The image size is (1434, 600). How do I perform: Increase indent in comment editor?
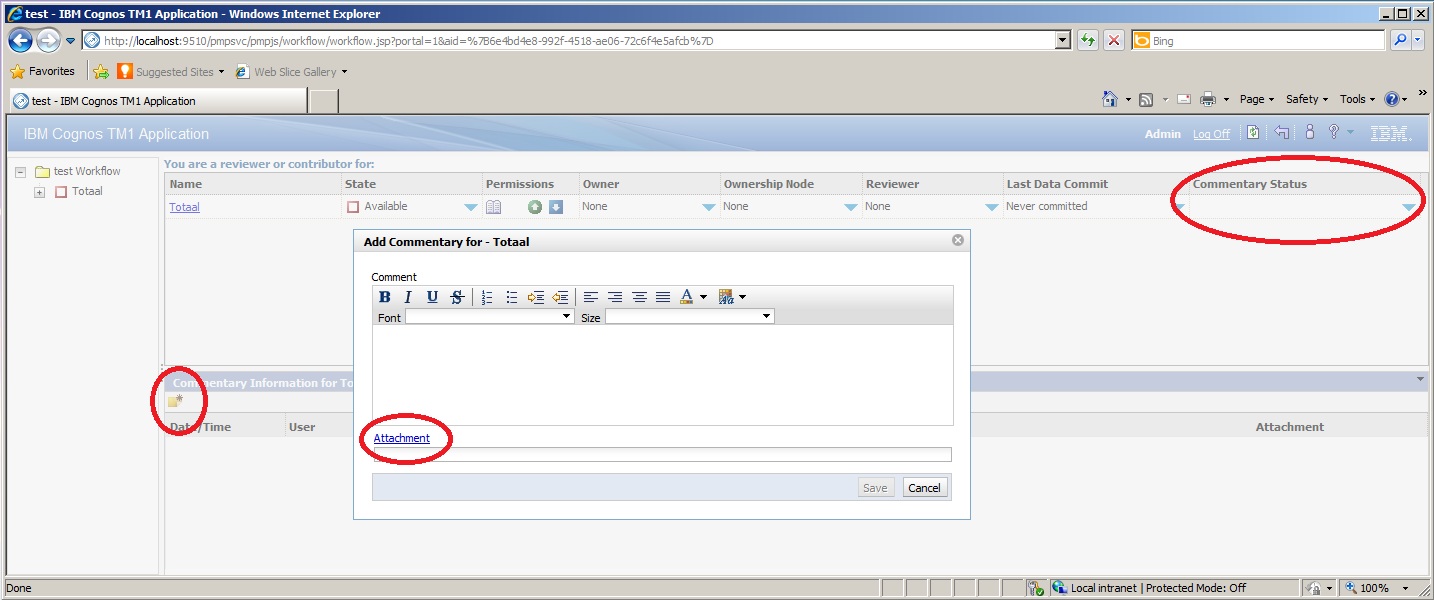tap(536, 297)
